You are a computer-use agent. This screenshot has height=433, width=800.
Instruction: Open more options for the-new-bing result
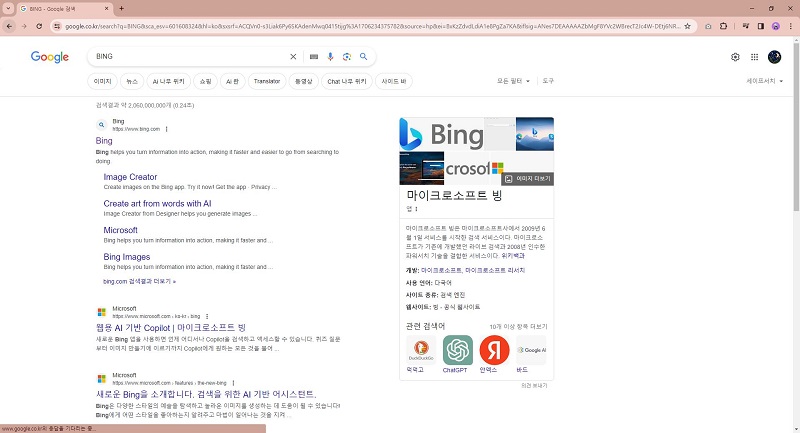[x=233, y=383]
